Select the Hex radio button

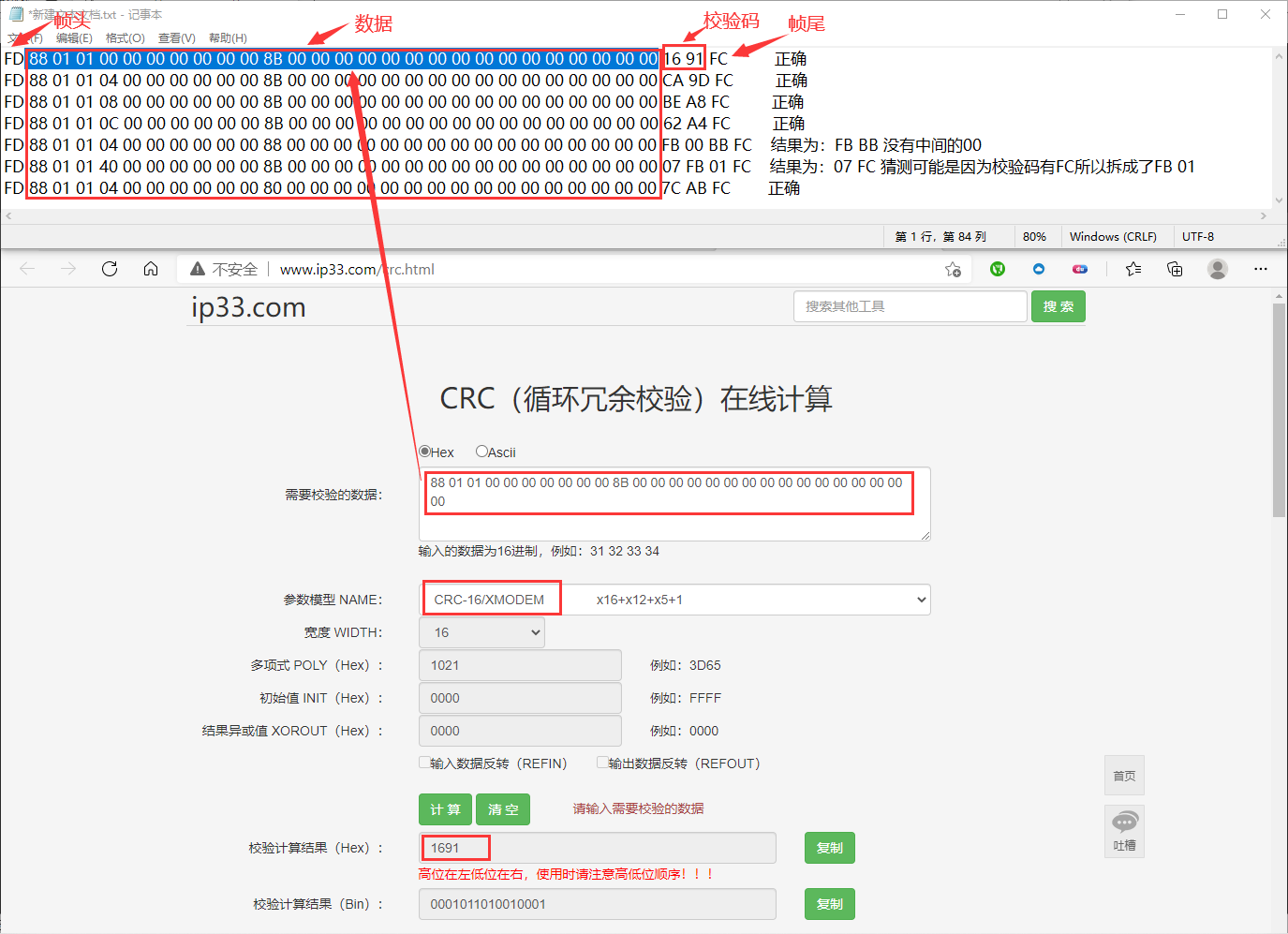click(x=424, y=452)
